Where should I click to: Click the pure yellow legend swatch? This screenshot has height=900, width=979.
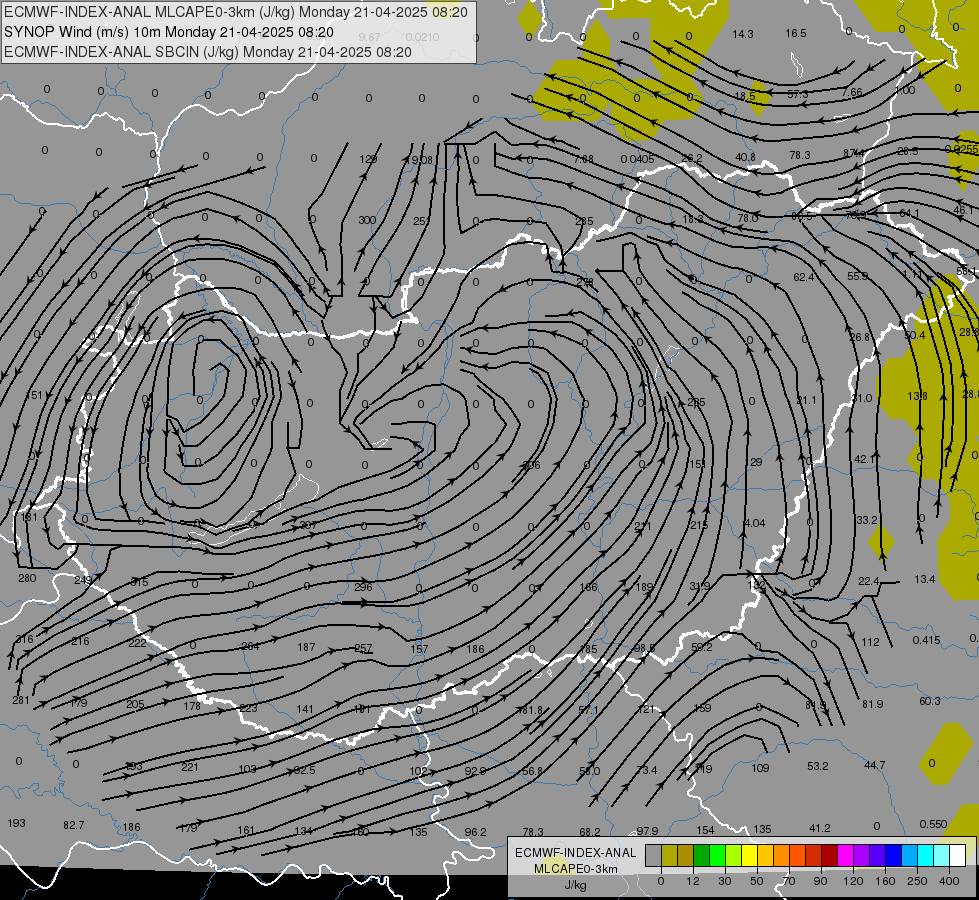pyautogui.click(x=749, y=855)
